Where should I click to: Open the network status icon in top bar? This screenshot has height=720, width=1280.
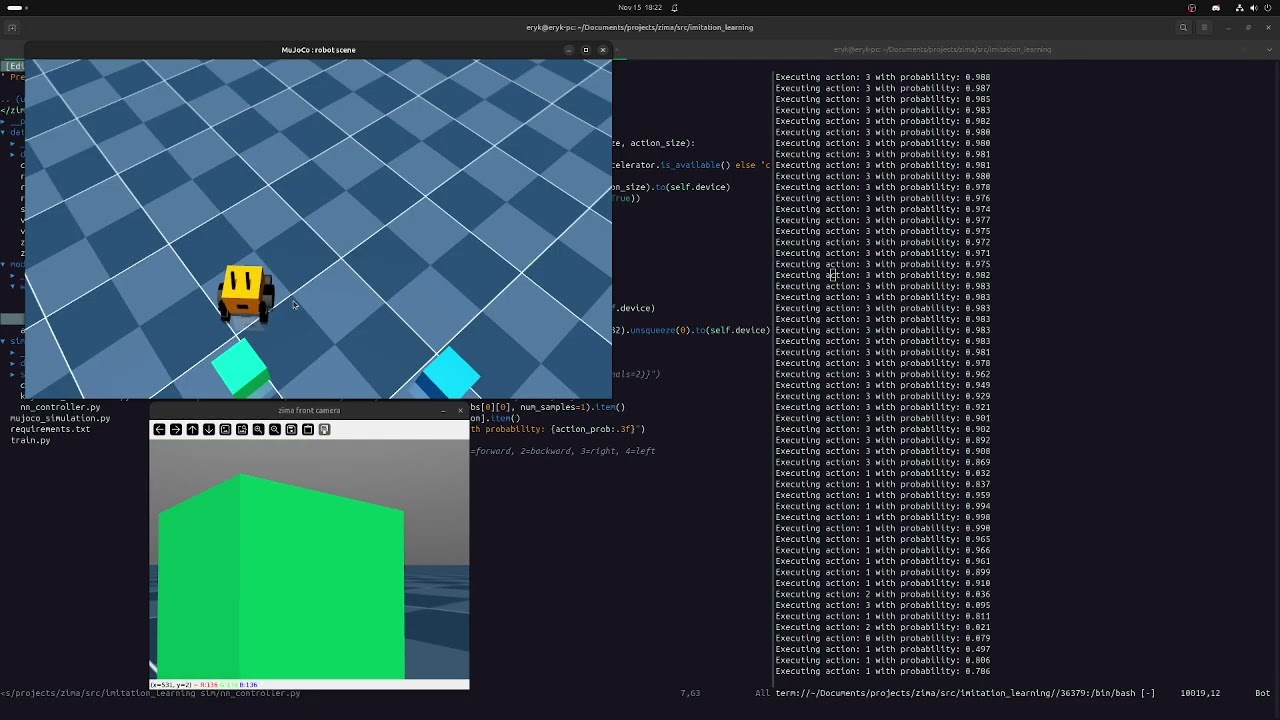coord(1240,7)
